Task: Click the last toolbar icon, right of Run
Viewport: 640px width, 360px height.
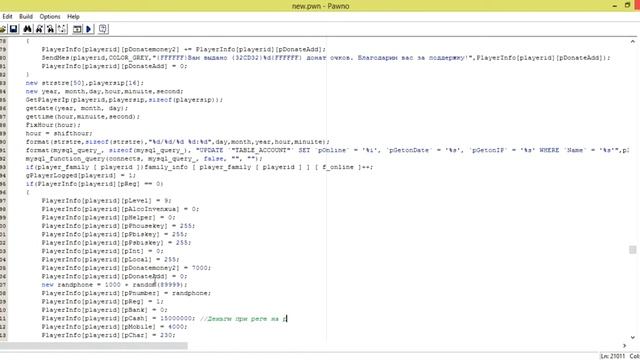Action: 103,29
